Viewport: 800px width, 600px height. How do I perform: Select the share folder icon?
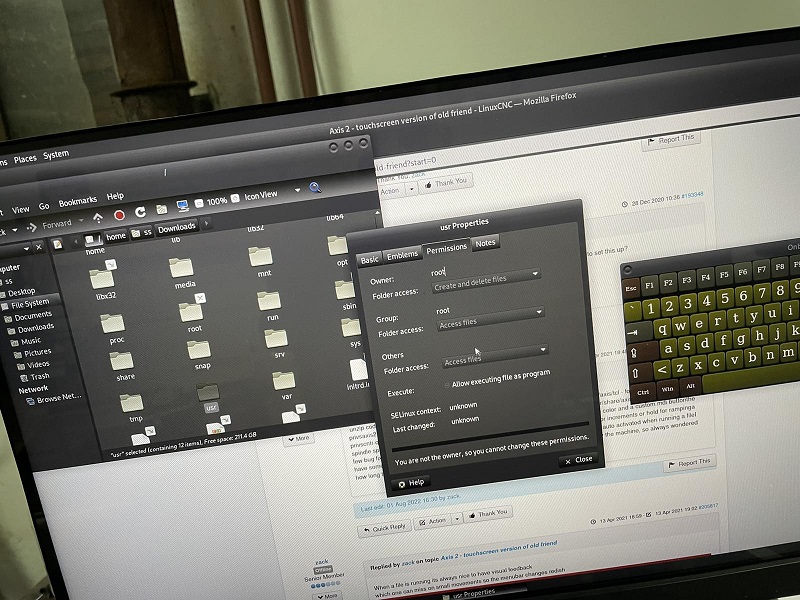tap(121, 361)
